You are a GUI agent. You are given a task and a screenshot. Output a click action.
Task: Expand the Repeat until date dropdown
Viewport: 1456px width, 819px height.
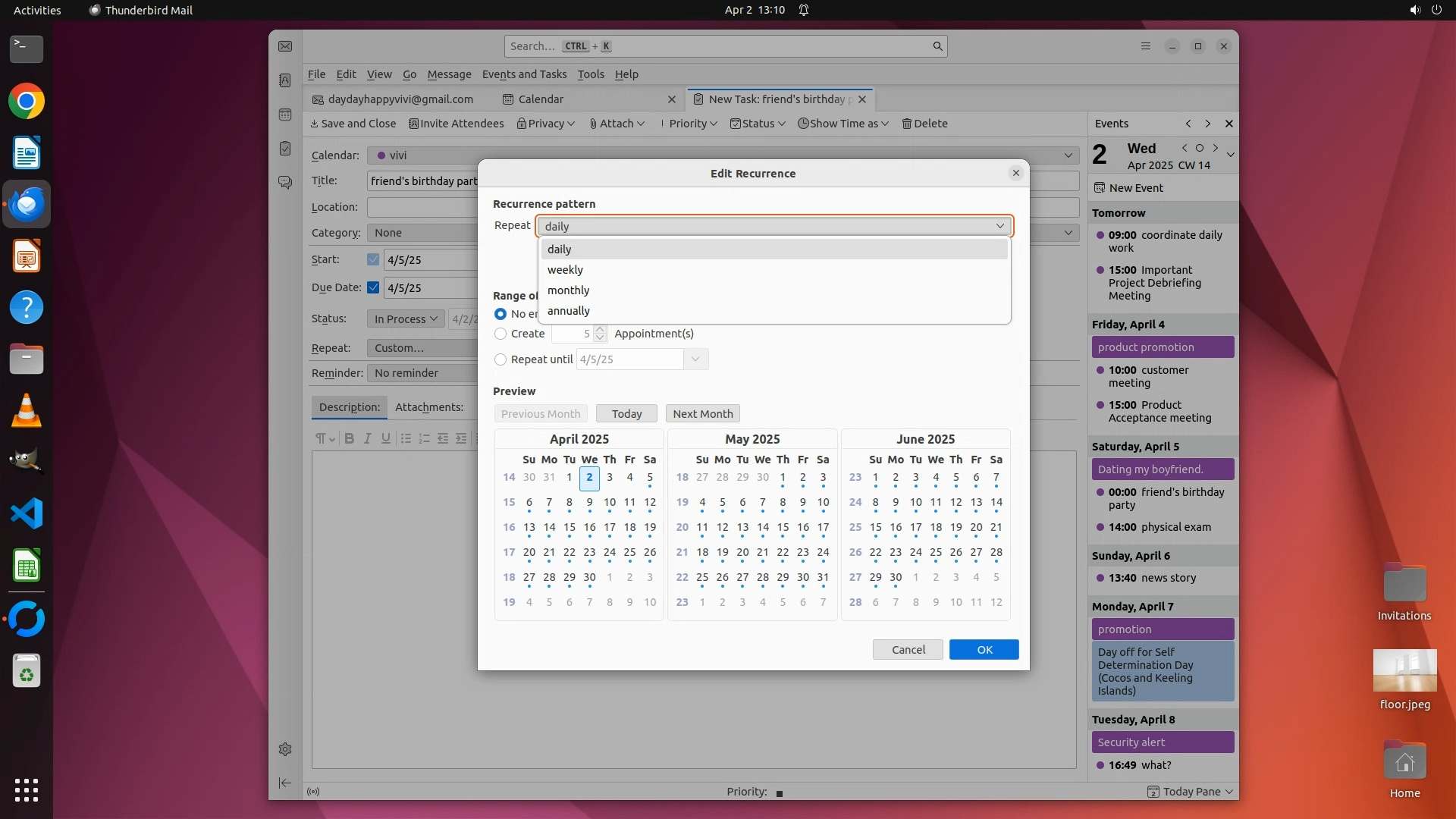pos(695,359)
